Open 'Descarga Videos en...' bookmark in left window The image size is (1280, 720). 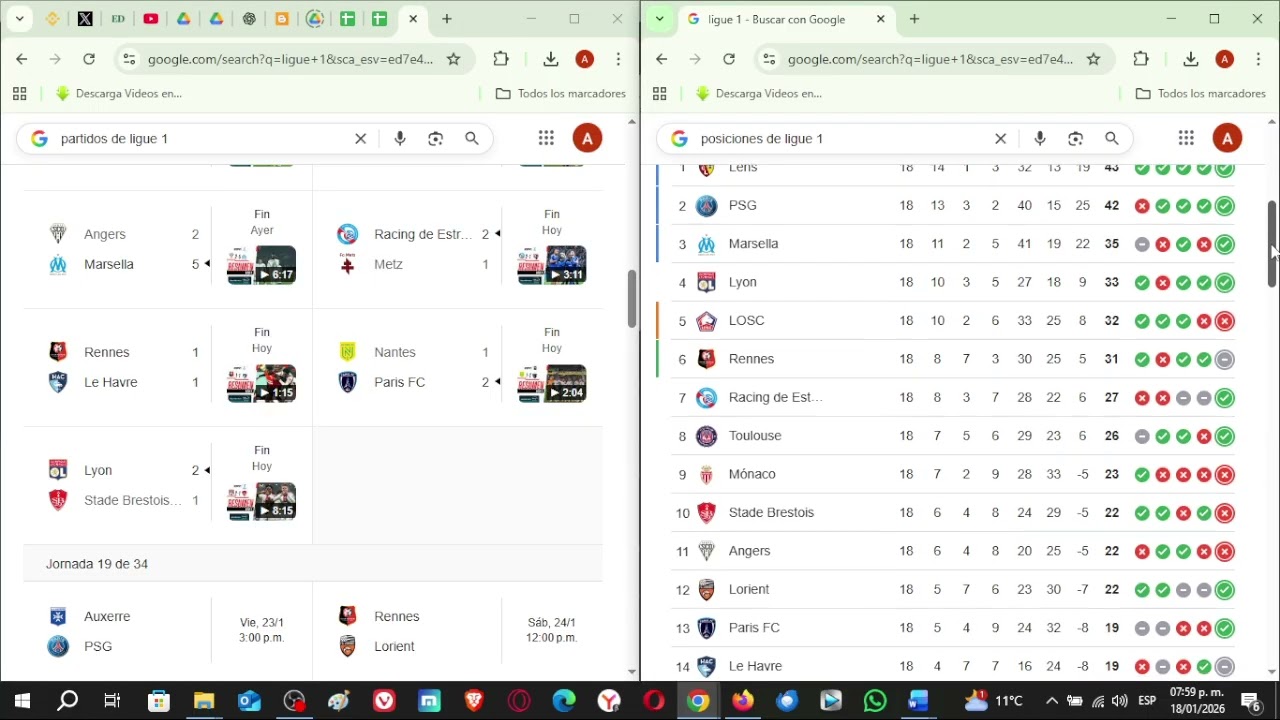click(119, 94)
